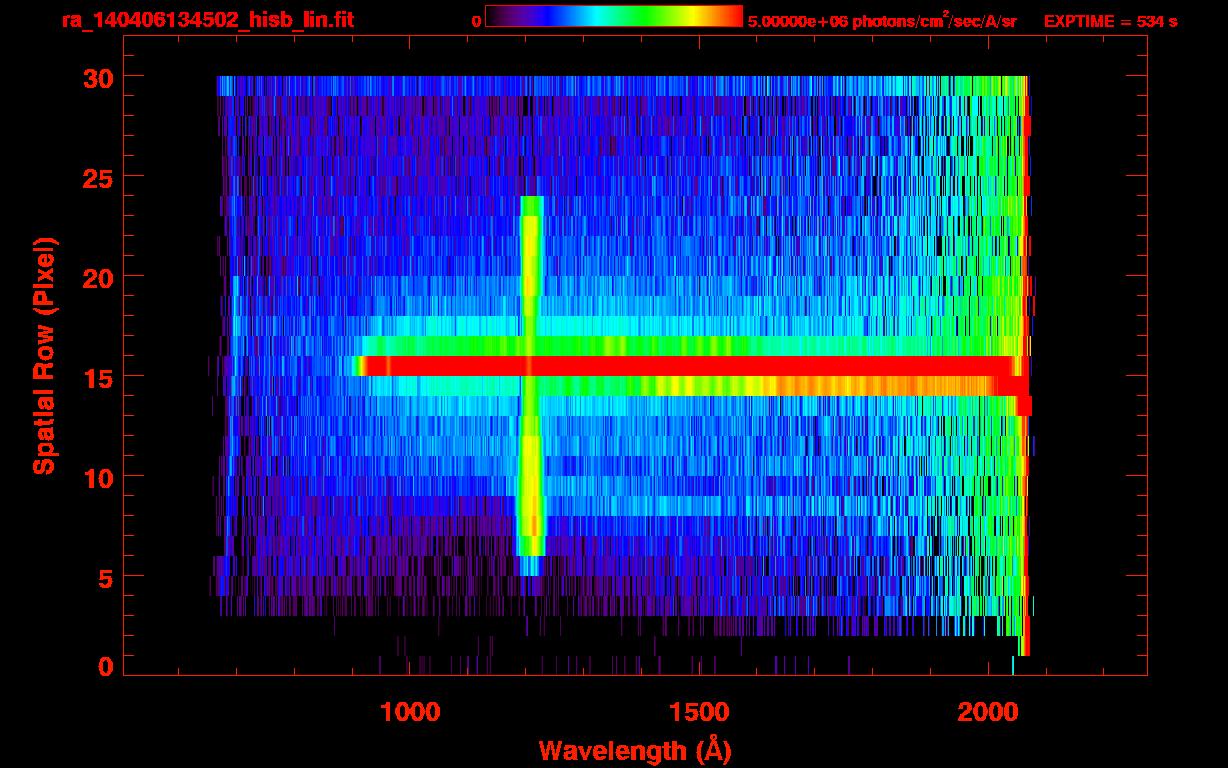Click the rainbow color scale bar

(x=614, y=16)
